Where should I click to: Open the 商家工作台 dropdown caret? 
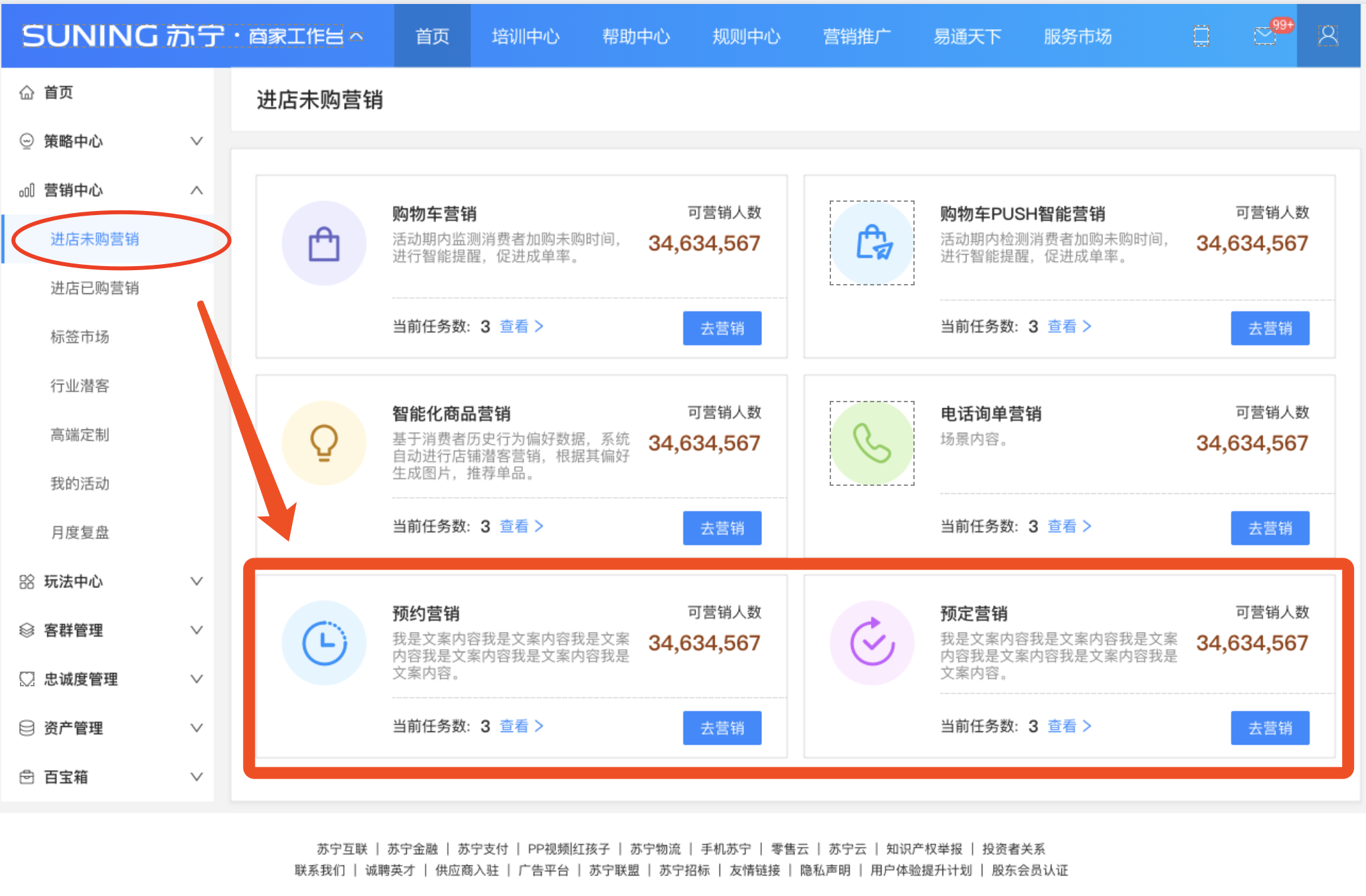(356, 37)
